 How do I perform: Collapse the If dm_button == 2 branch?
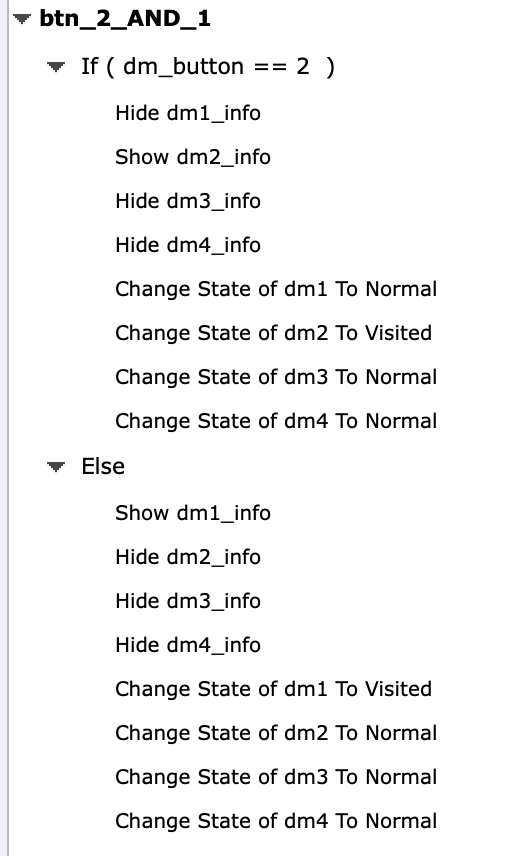pos(56,67)
